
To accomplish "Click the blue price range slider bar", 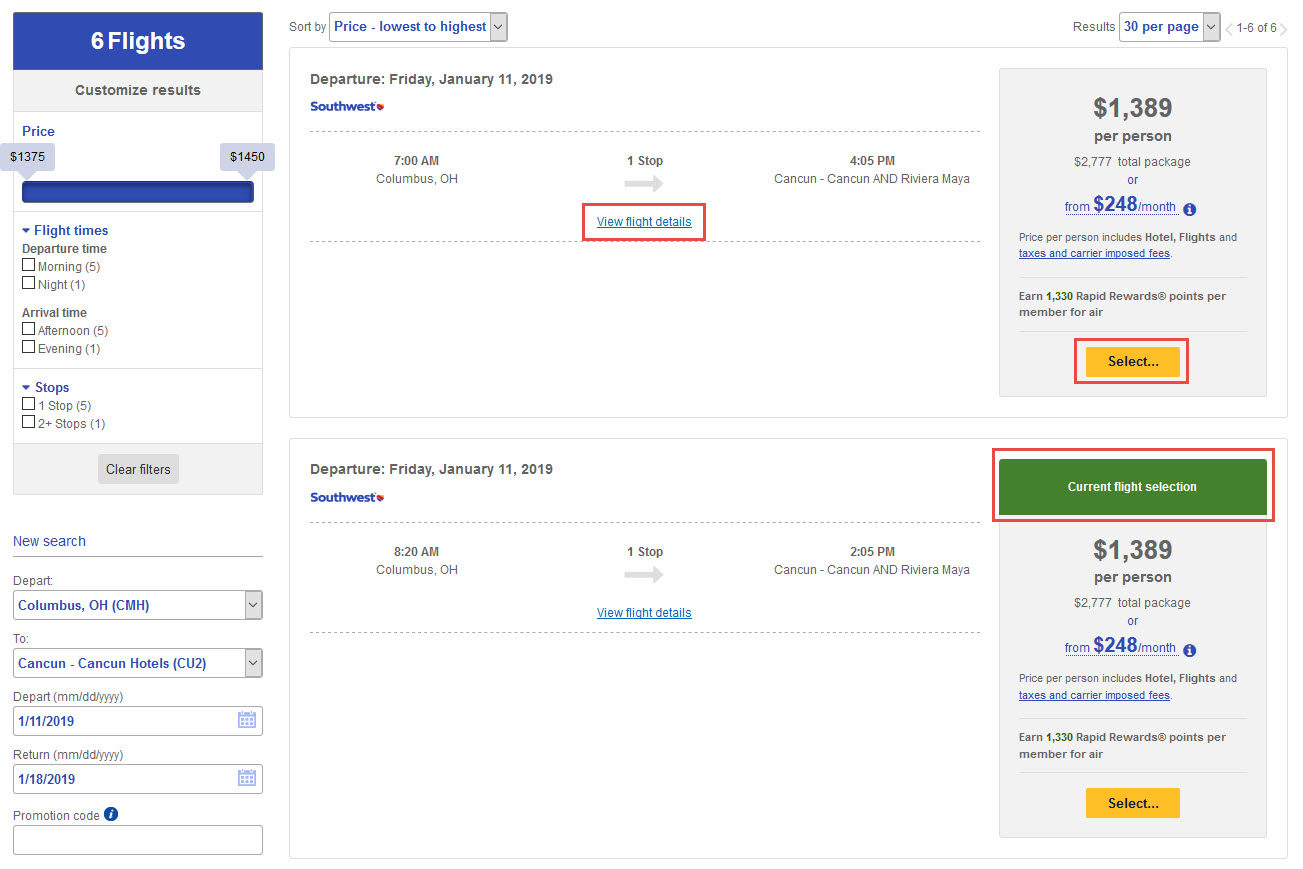I will 138,192.
